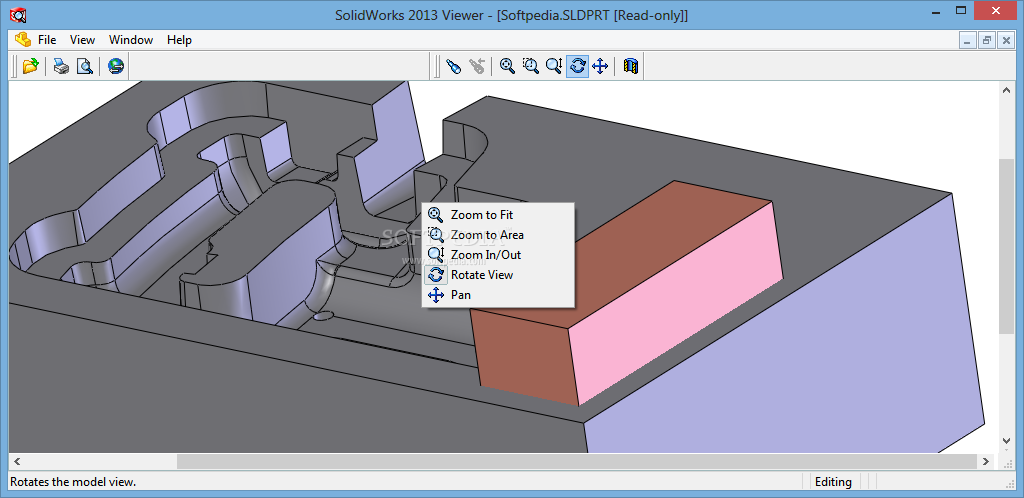
Task: Click the section view toolbar icon
Action: pyautogui.click(x=631, y=65)
